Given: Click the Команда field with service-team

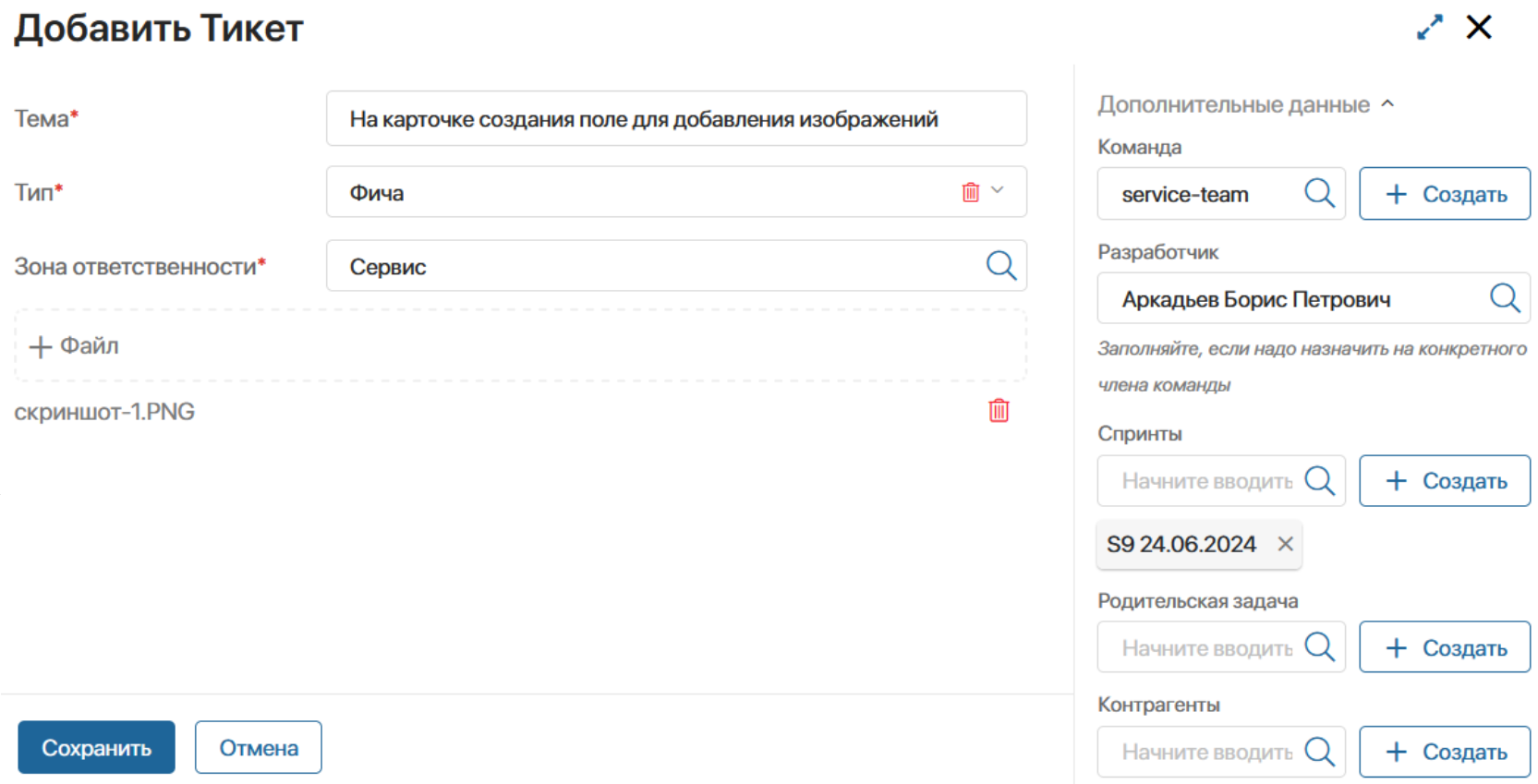Looking at the screenshot, I should pos(1221,194).
